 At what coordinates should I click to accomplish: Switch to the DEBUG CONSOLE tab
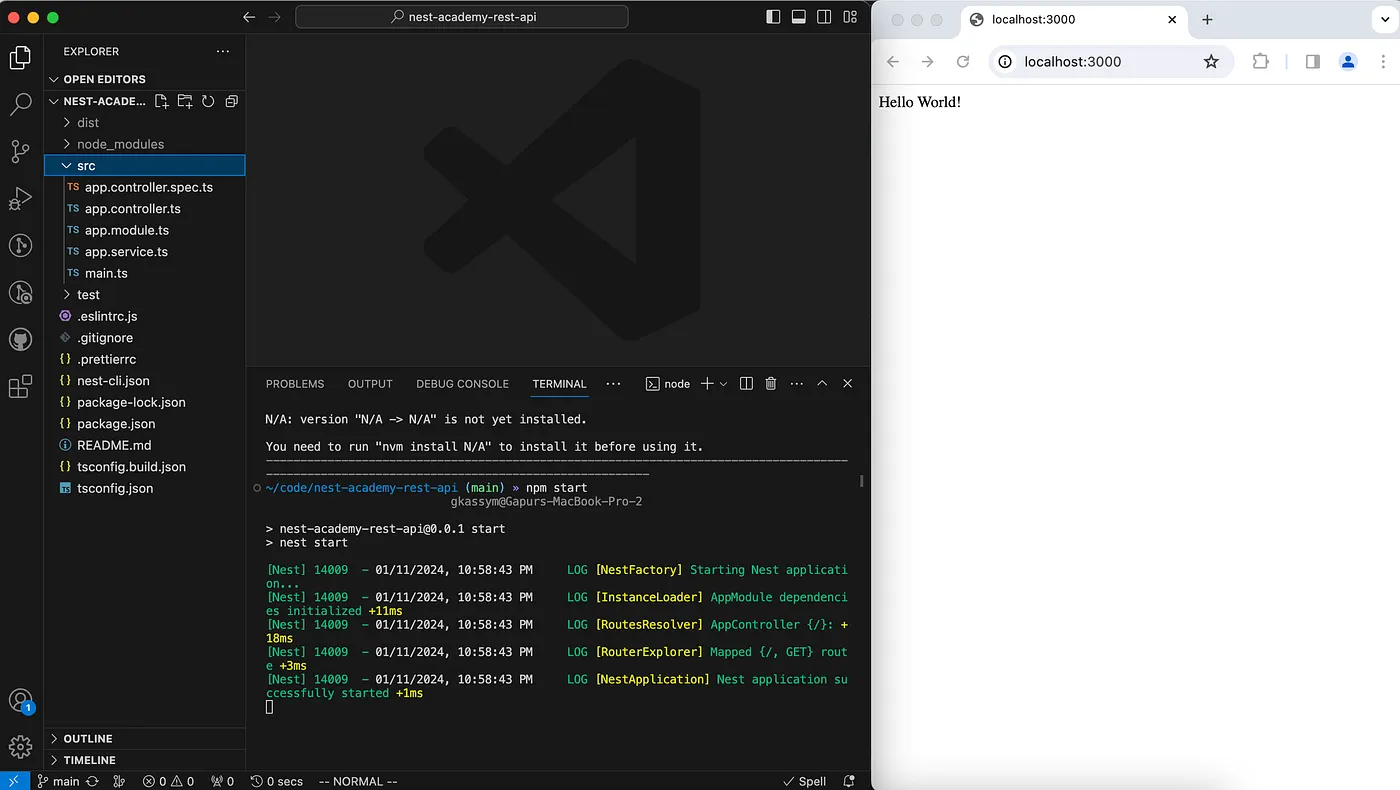pyautogui.click(x=462, y=383)
